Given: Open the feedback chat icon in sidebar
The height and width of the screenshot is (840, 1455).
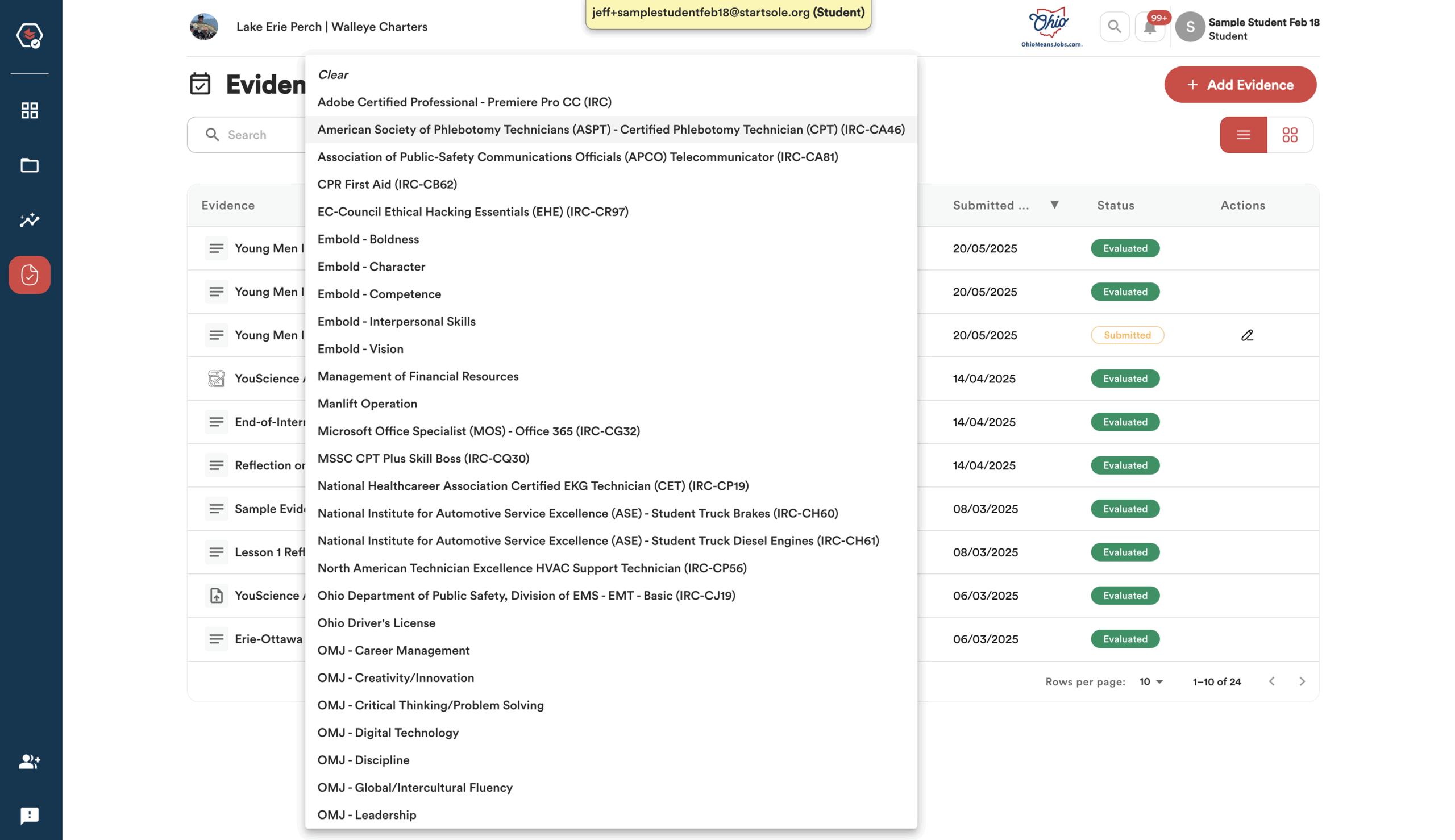Looking at the screenshot, I should coord(30,815).
